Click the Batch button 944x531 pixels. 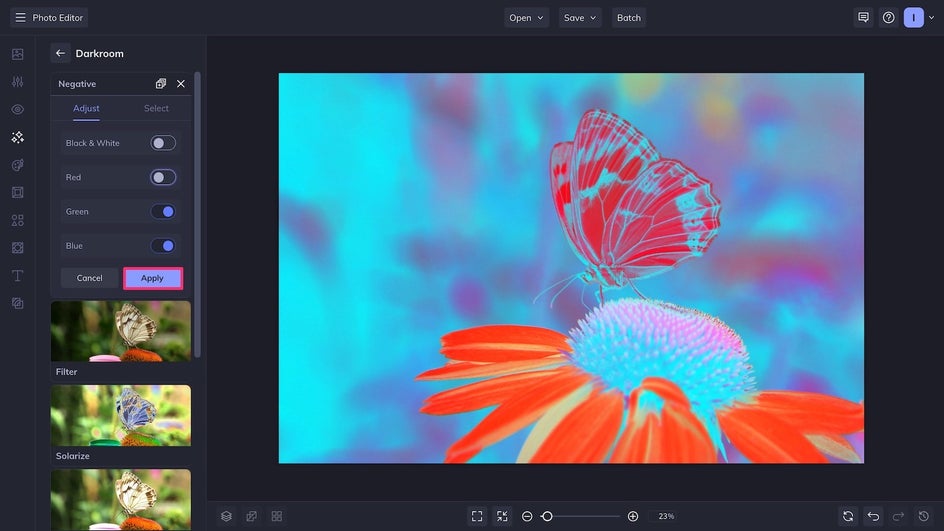(629, 17)
